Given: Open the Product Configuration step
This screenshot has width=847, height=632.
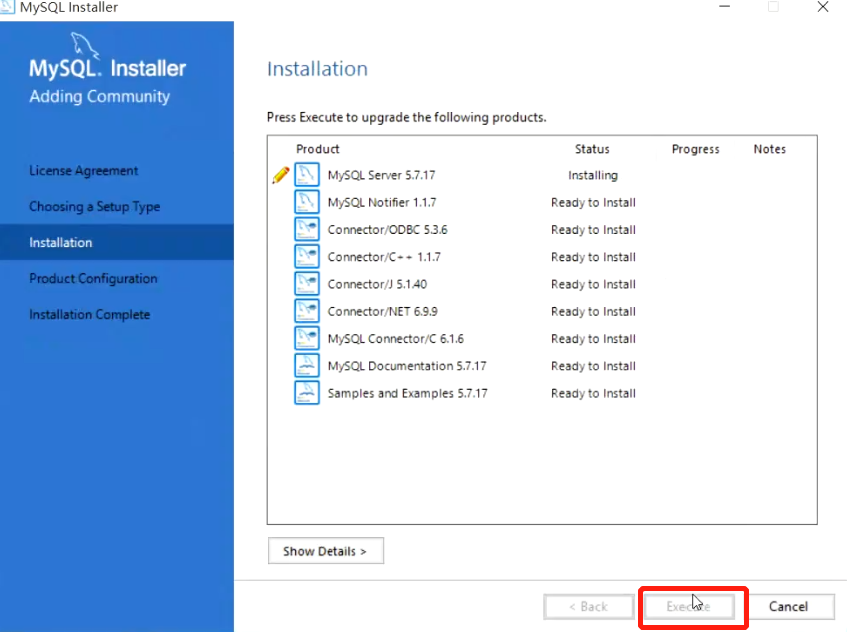Looking at the screenshot, I should click(x=93, y=279).
